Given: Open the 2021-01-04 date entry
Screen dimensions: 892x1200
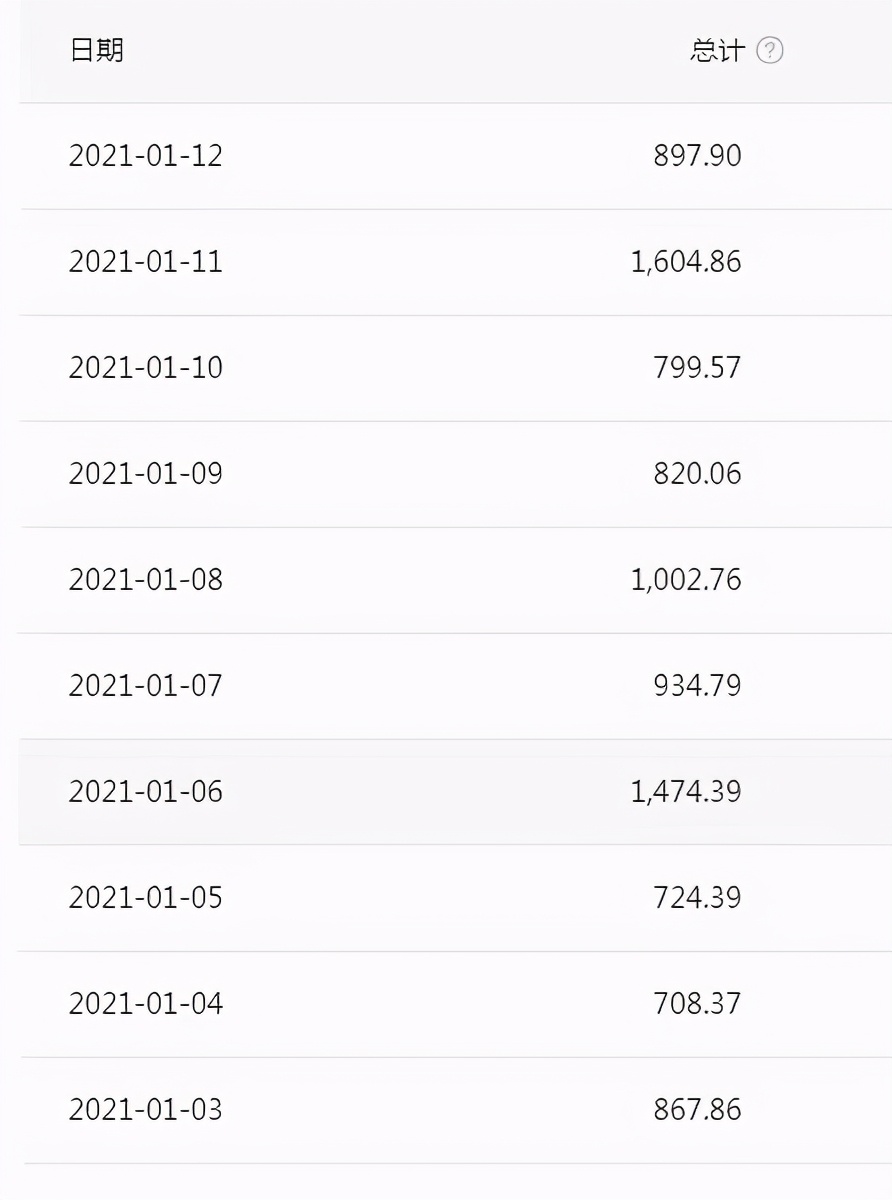Looking at the screenshot, I should (146, 1004).
